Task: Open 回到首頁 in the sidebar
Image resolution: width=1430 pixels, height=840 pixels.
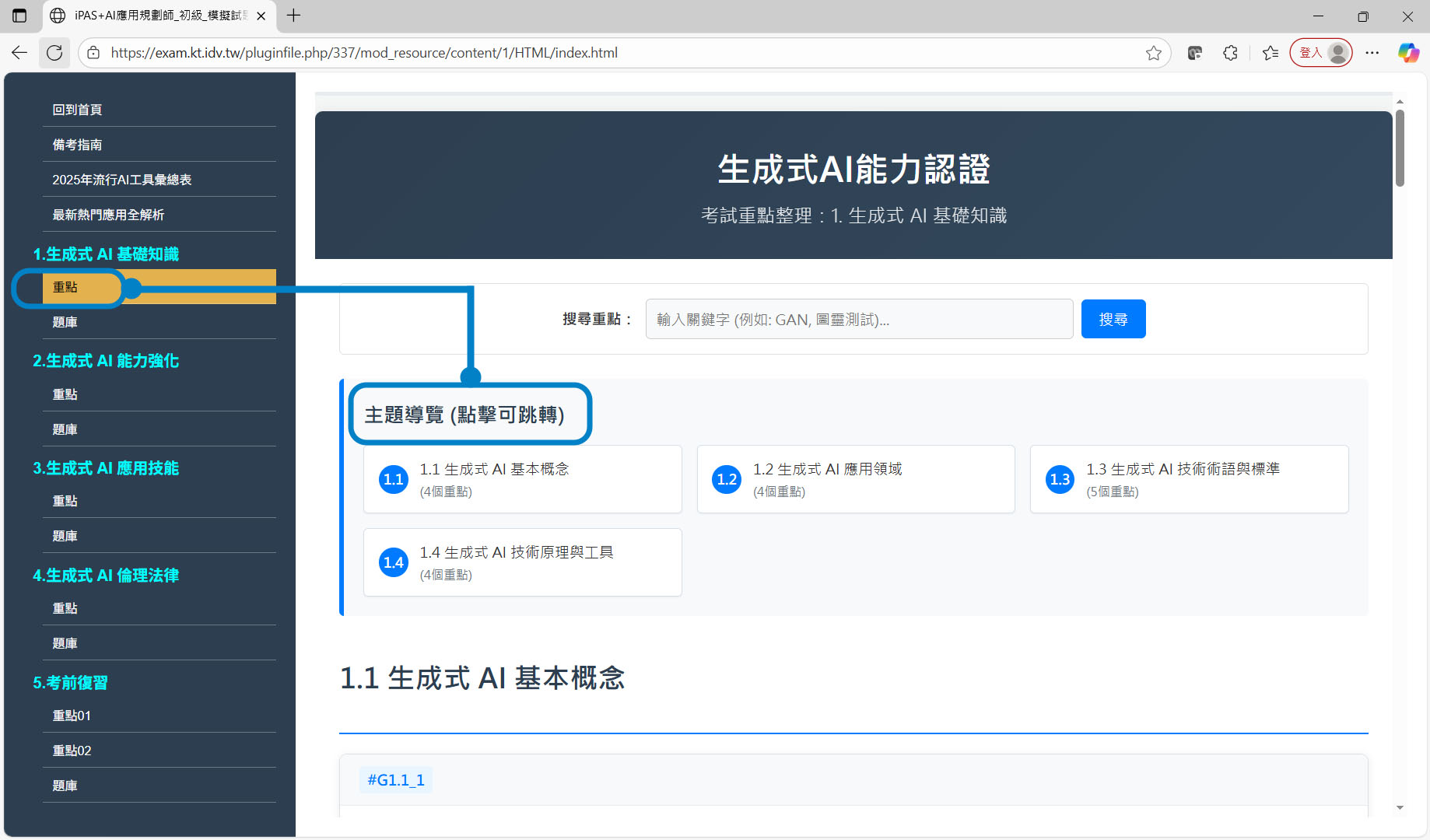Action: pyautogui.click(x=77, y=110)
